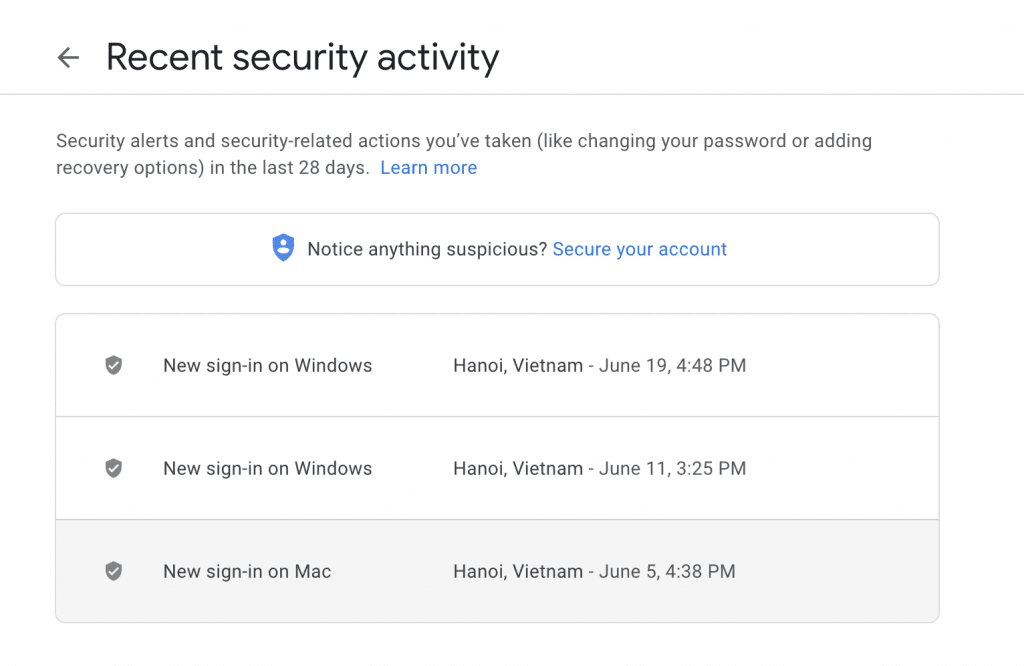Click "Hanoi, Vietnam" in the June 19 row
The image size is (1024, 666).
click(x=518, y=365)
